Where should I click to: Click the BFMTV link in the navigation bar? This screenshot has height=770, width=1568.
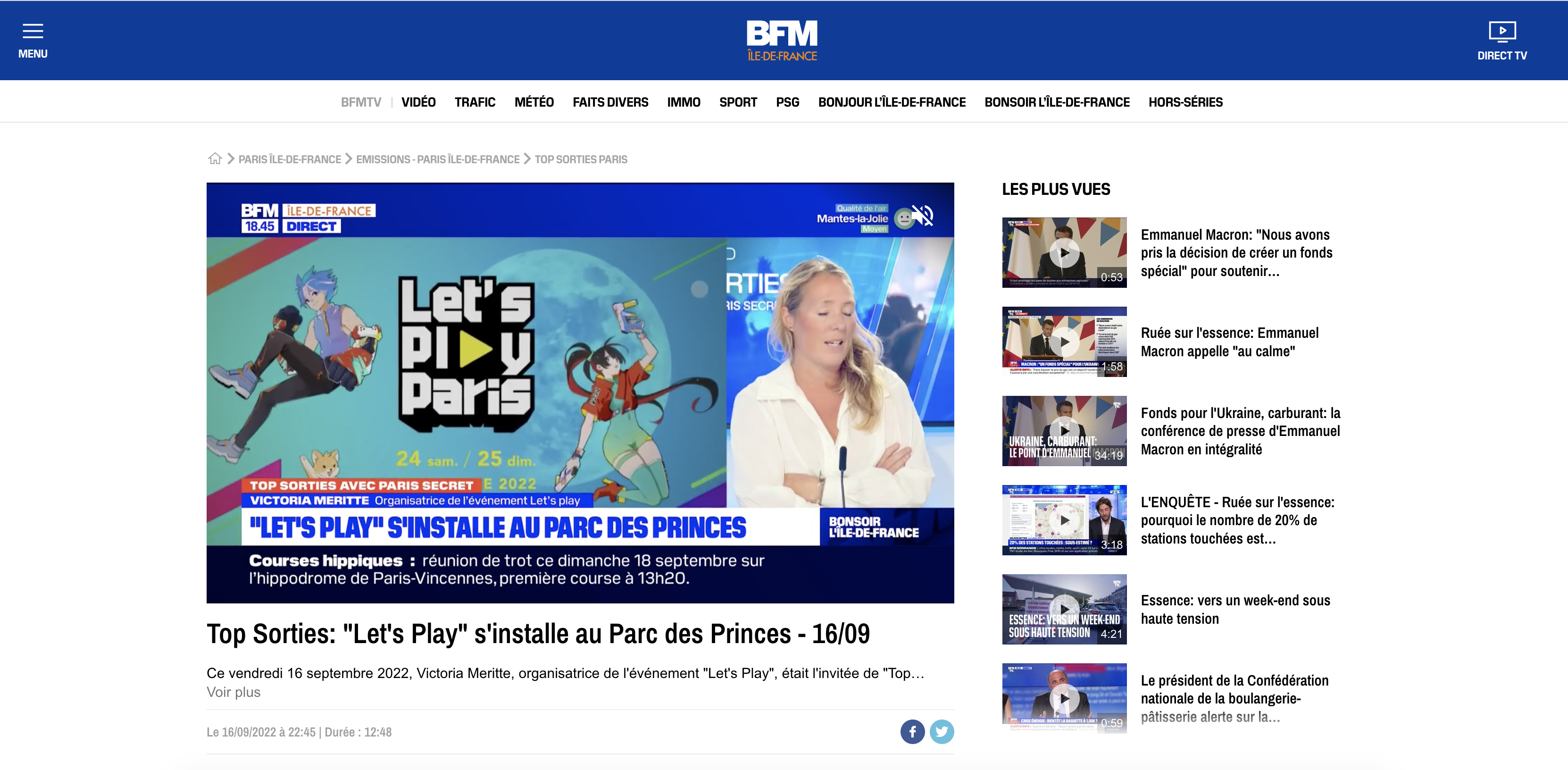[x=361, y=102]
